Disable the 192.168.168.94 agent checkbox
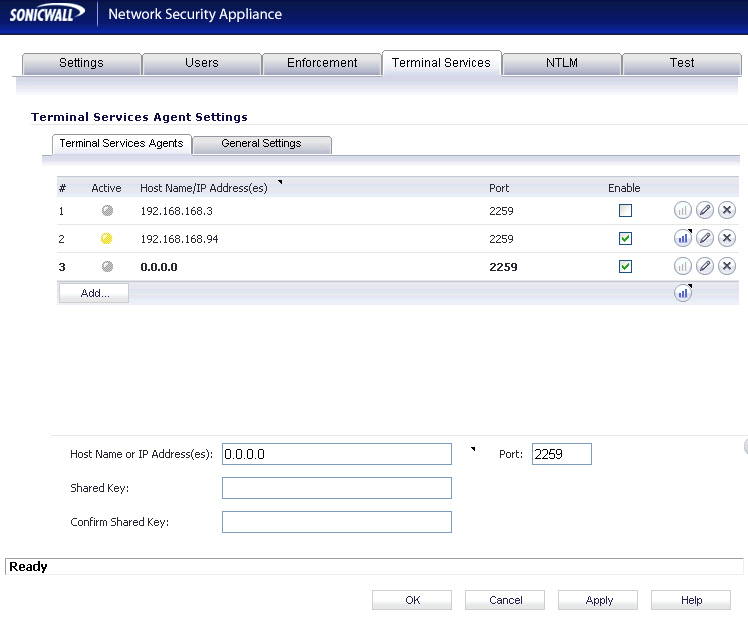748x618 pixels. pyautogui.click(x=625, y=239)
